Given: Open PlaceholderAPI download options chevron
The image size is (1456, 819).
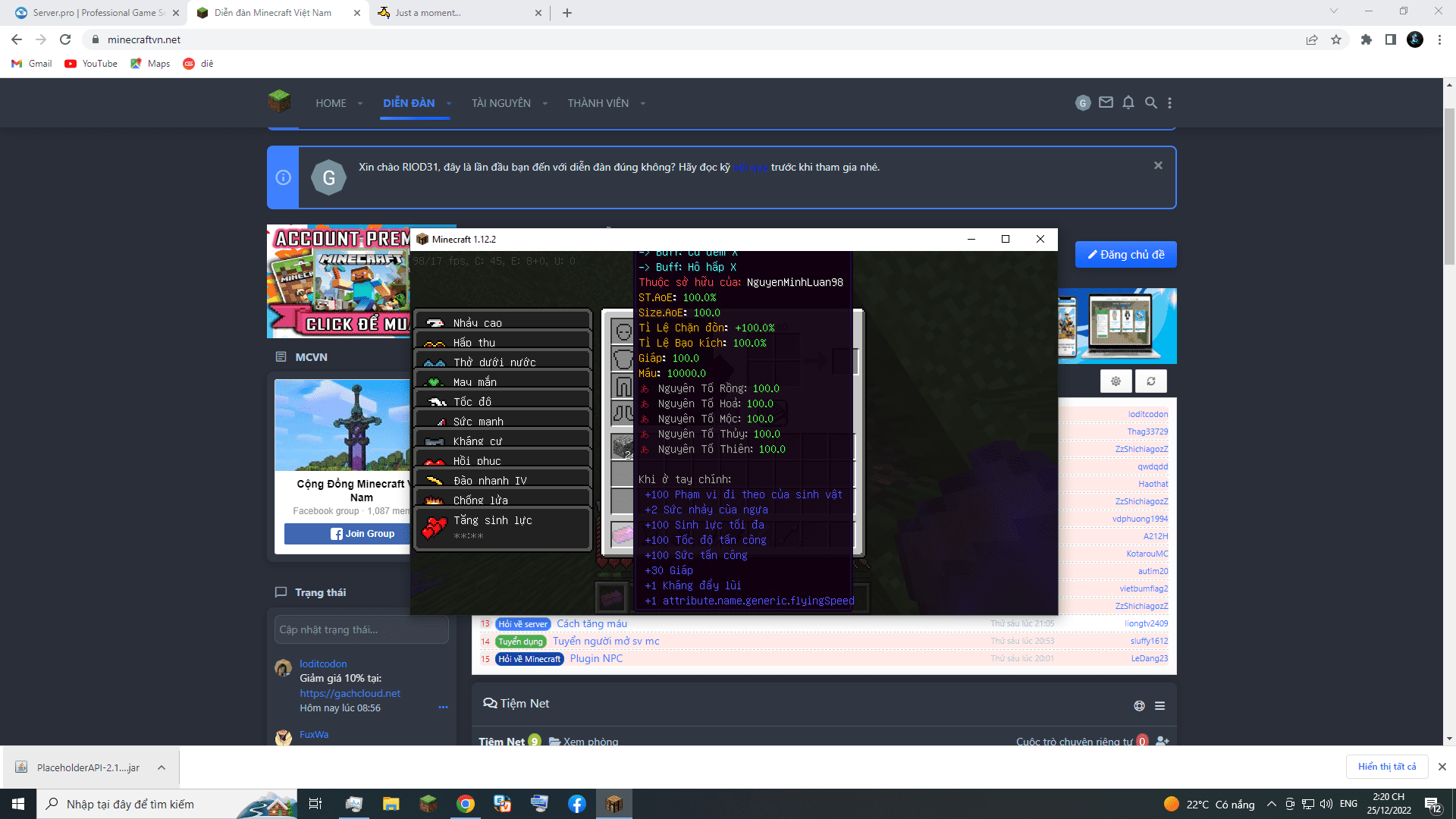Looking at the screenshot, I should [162, 767].
